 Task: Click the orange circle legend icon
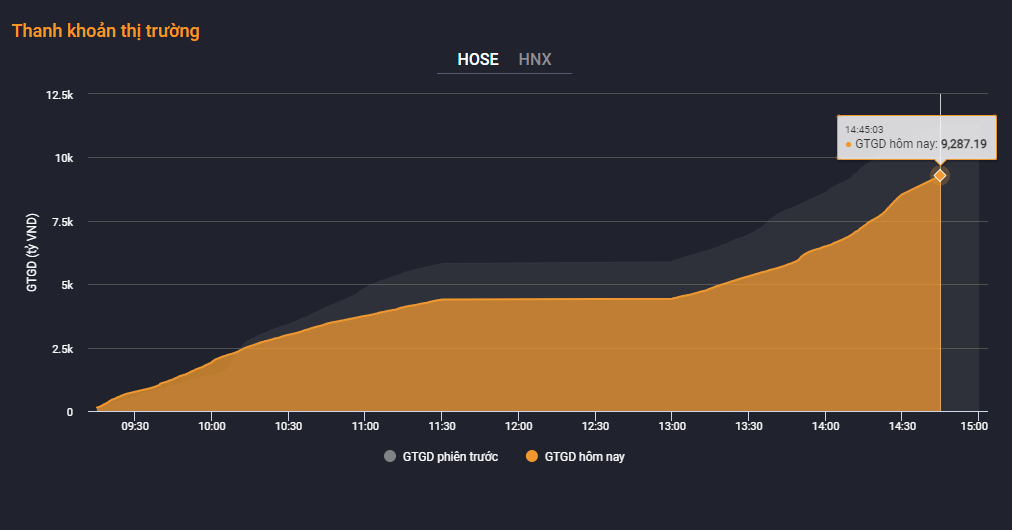coord(532,457)
